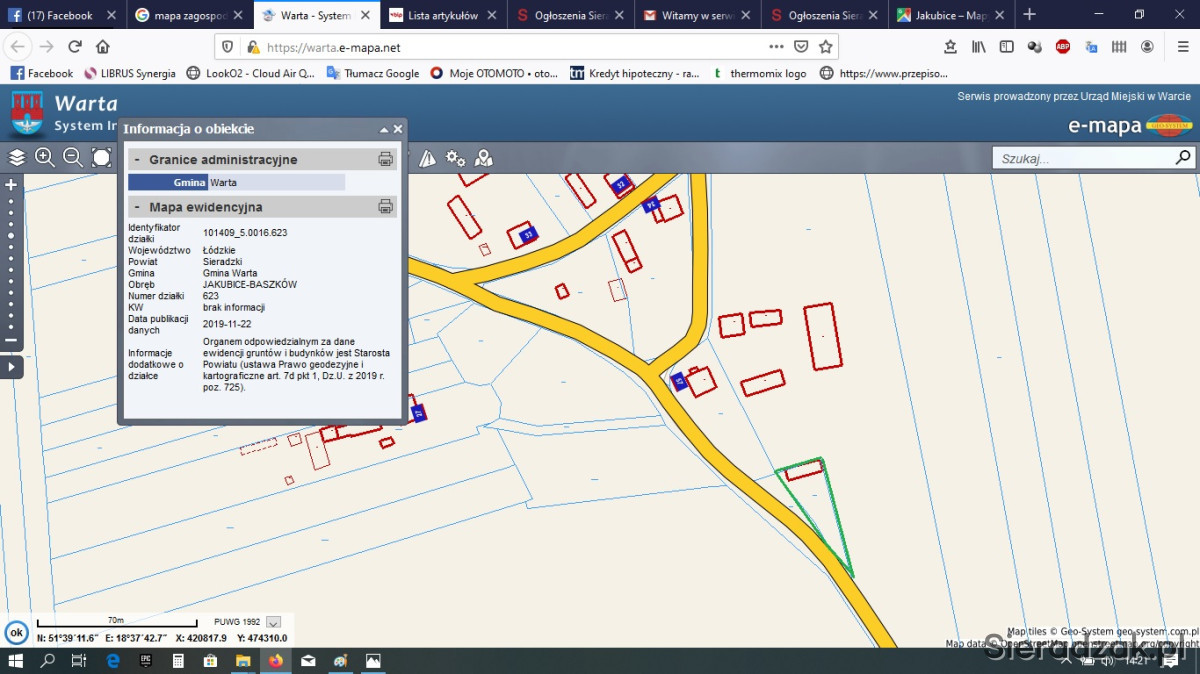Collapse the Granice administracyjne section
This screenshot has width=1200, height=674.
click(137, 160)
